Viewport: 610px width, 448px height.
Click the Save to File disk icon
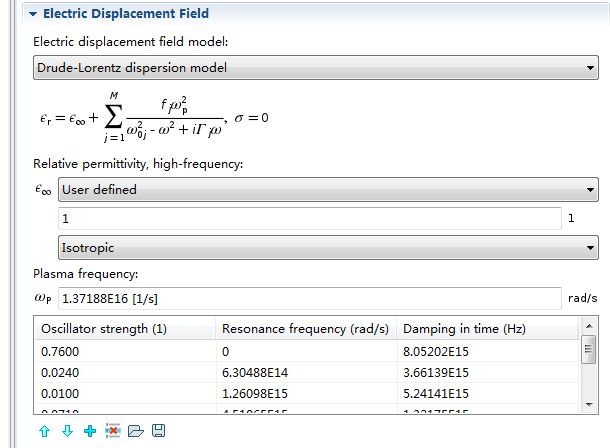pos(158,430)
